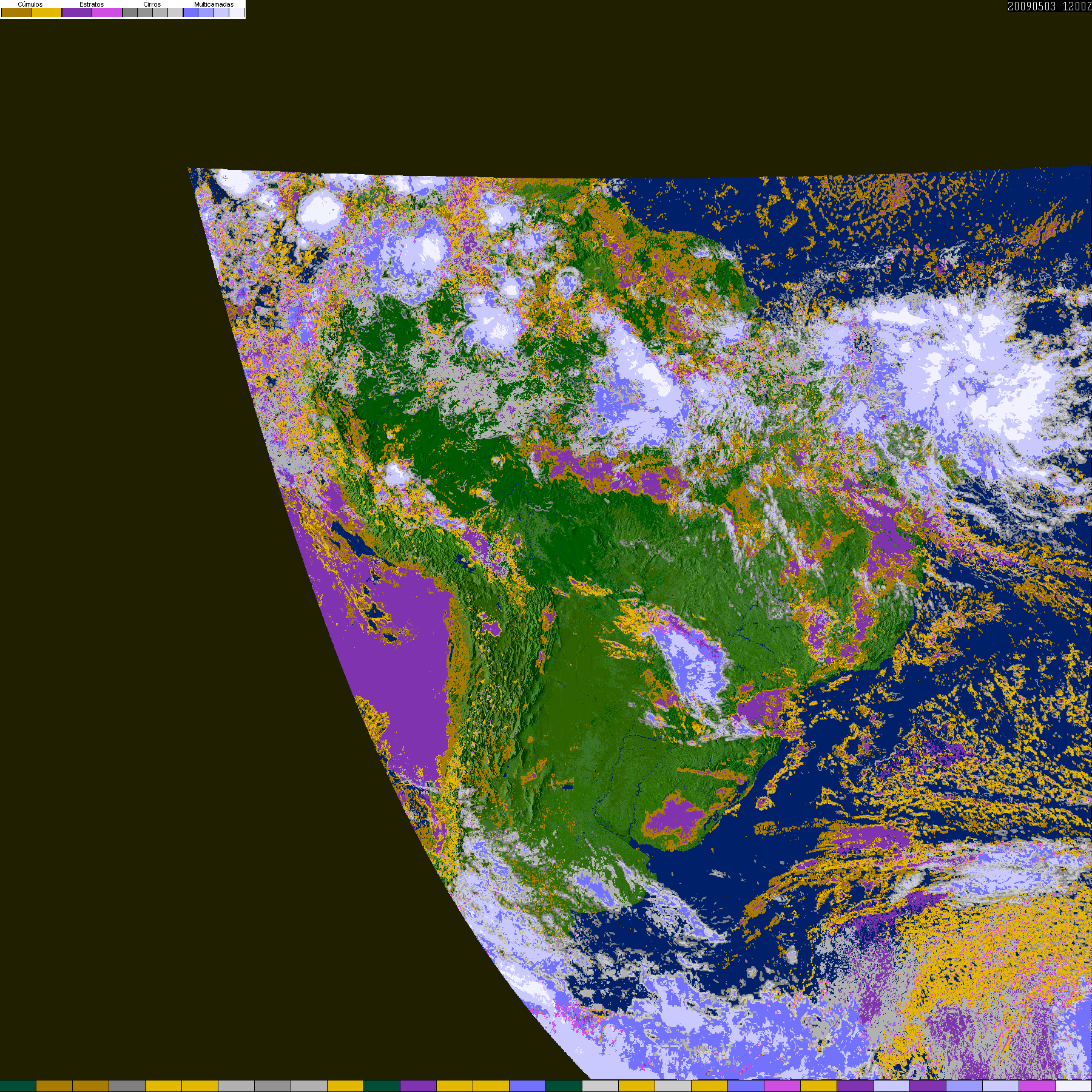Choose the magenta Estratos legend swatch

tap(107, 12)
